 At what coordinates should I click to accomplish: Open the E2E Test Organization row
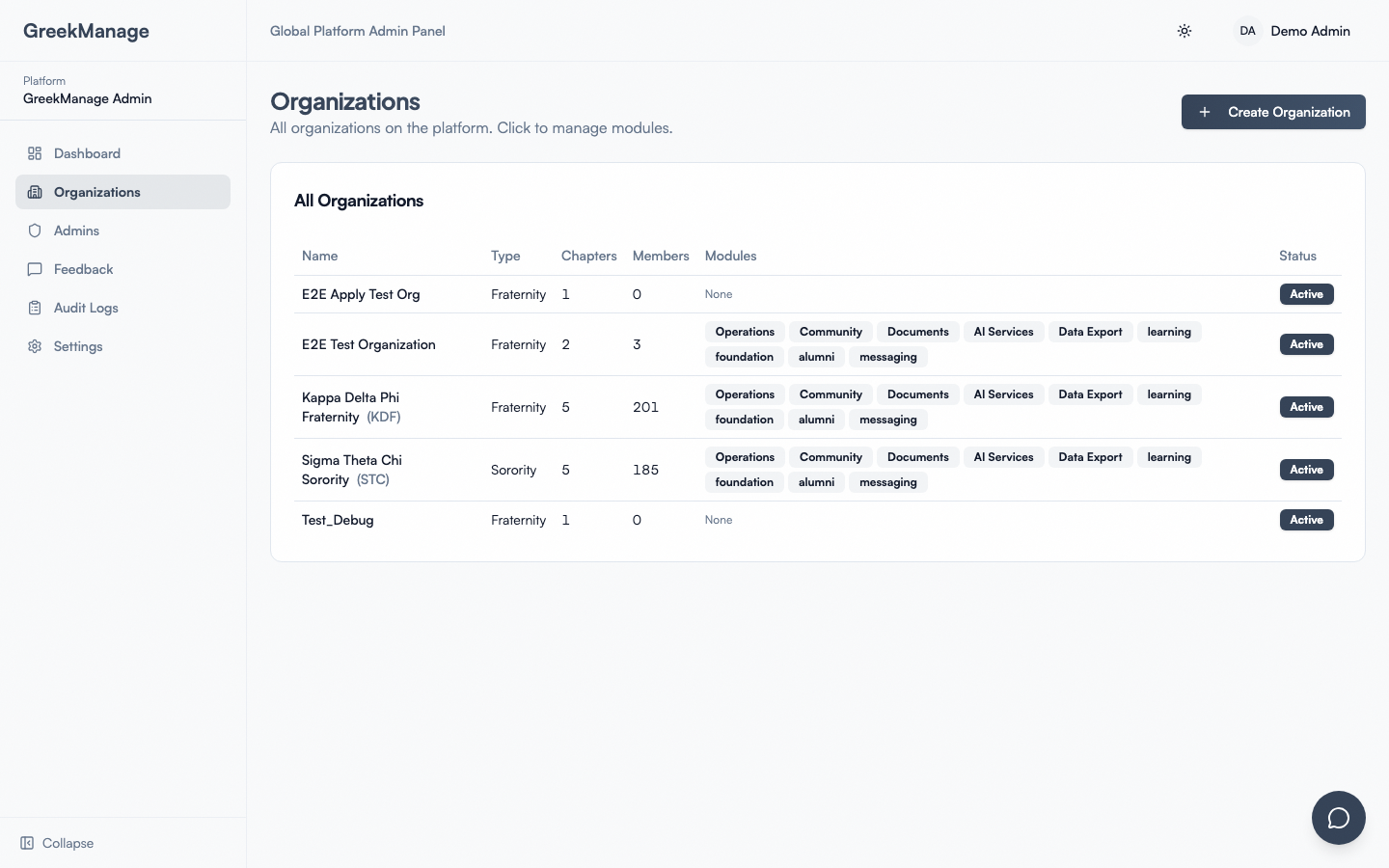[368, 344]
